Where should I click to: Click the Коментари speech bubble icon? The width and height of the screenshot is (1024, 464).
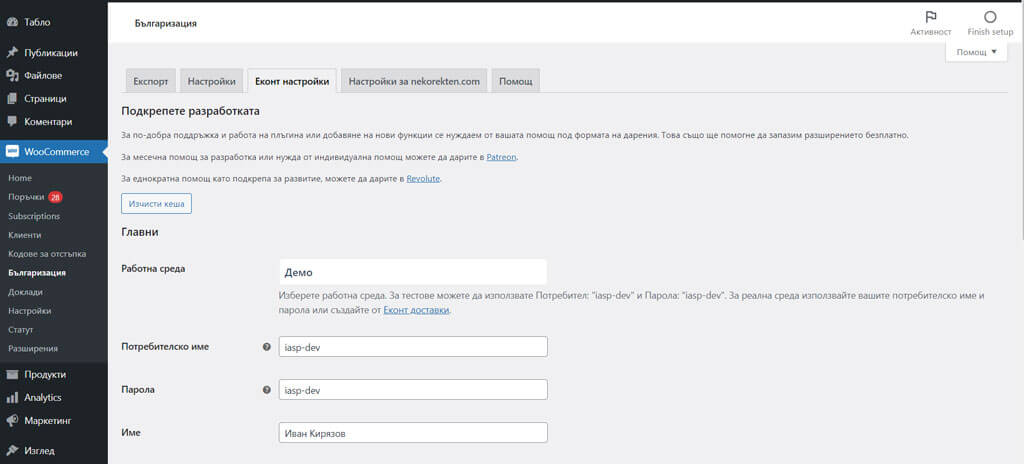point(12,122)
